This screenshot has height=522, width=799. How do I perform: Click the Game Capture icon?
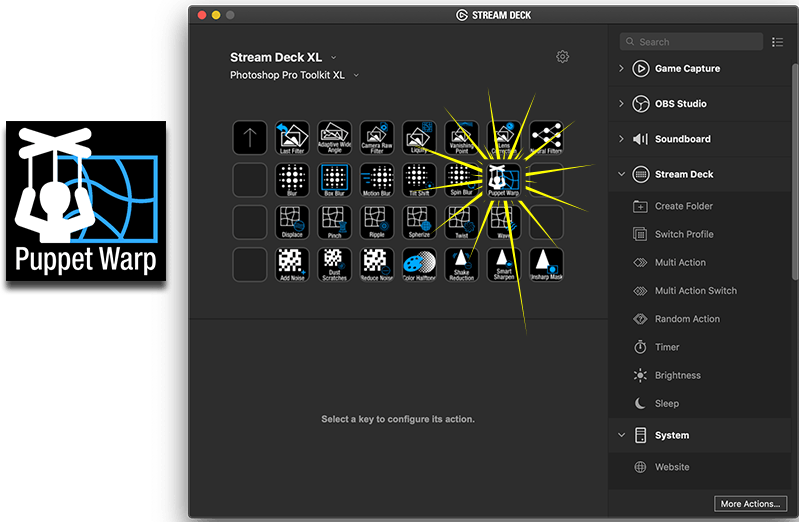point(641,68)
